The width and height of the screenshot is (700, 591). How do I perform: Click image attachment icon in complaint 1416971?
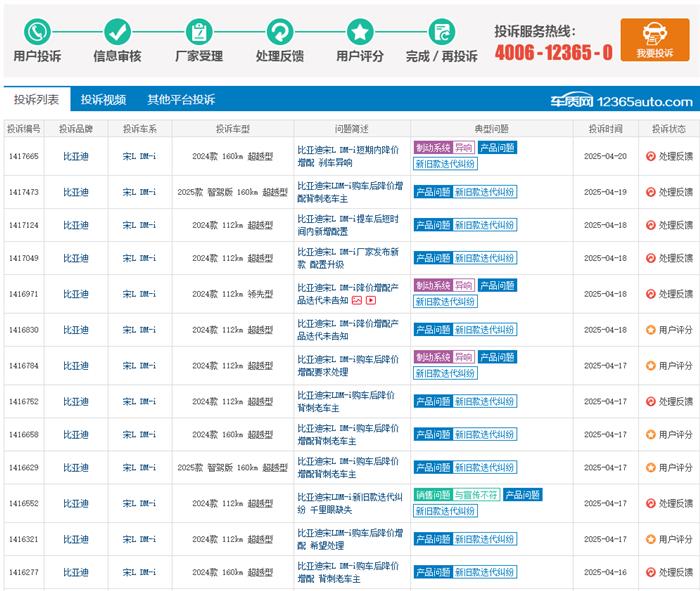[357, 300]
